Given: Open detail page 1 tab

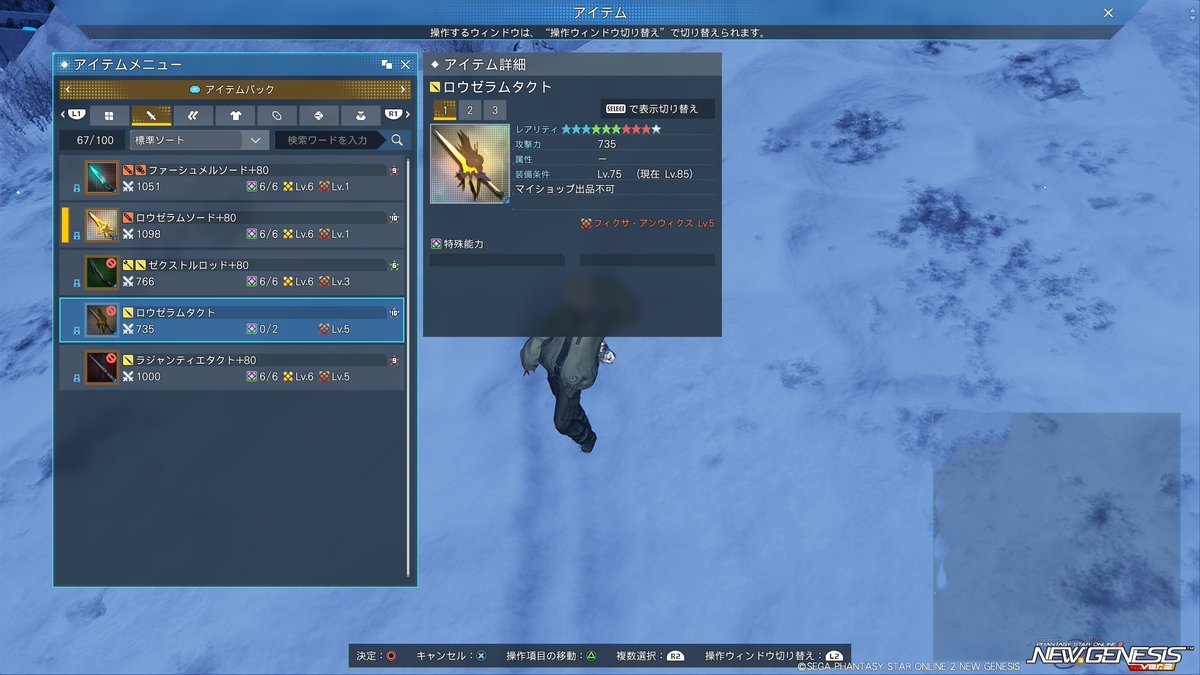Looking at the screenshot, I should 445,110.
